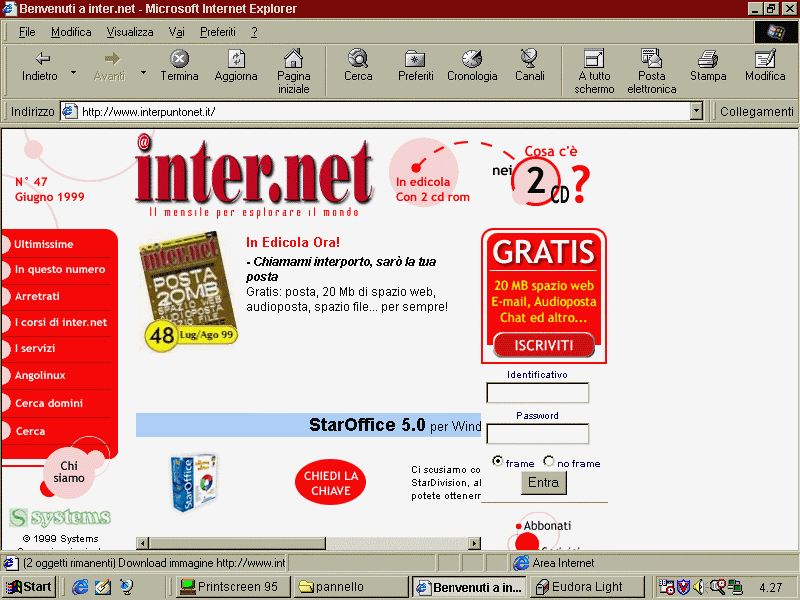Click the magnifier tray icon
The height and width of the screenshot is (600, 800).
coord(717,587)
